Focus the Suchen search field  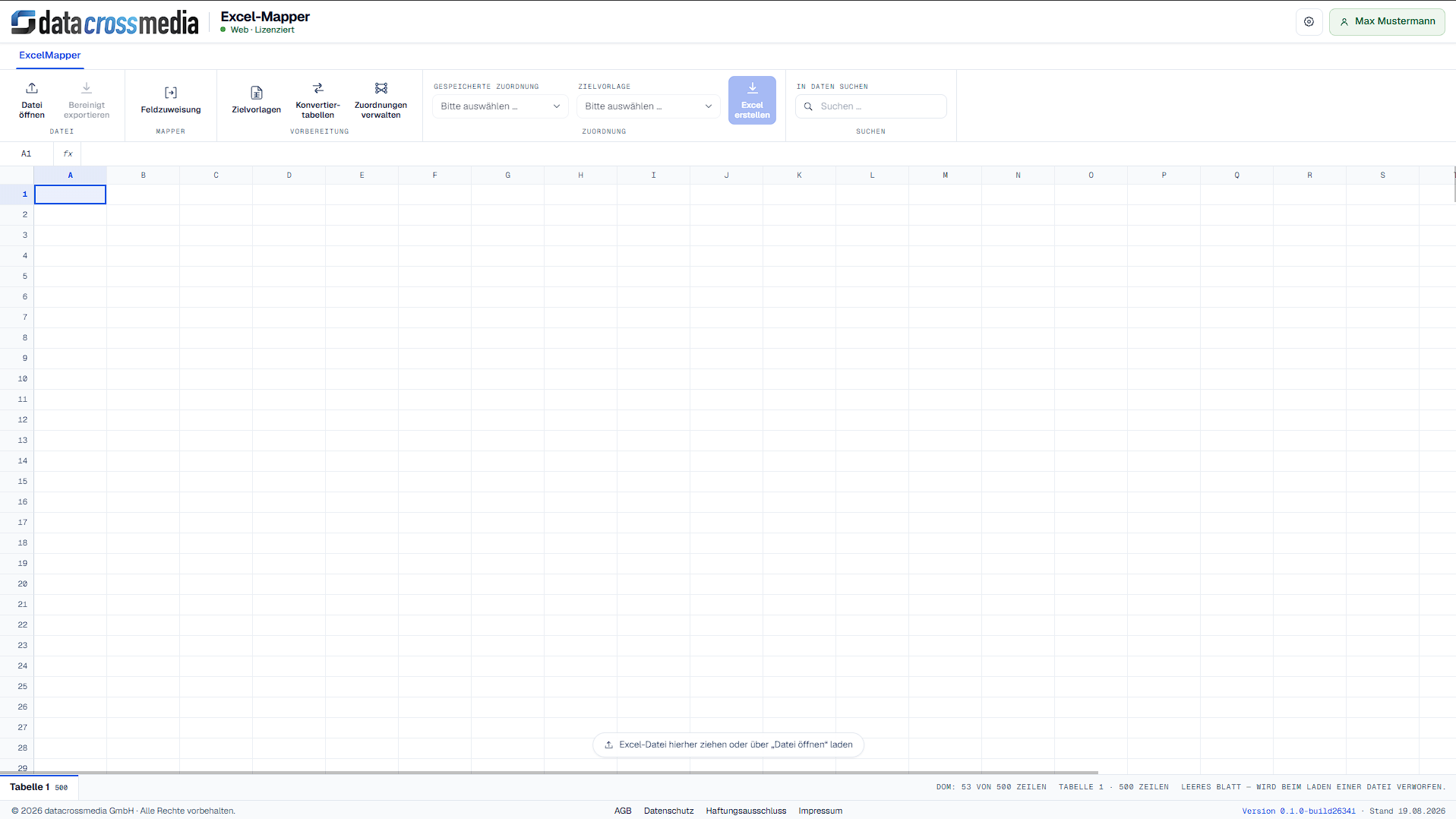[x=871, y=106]
